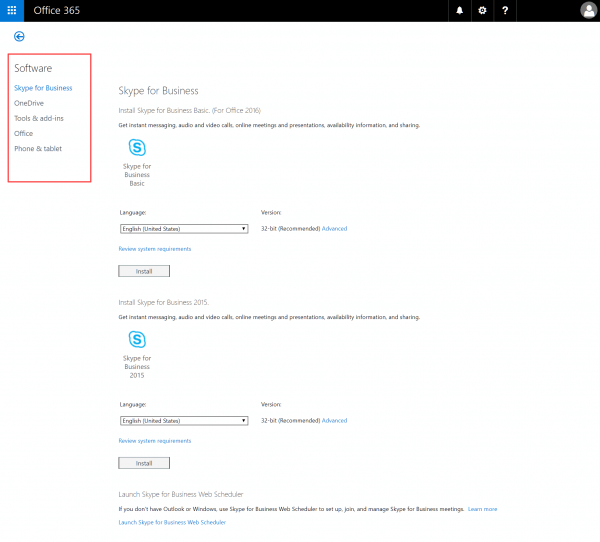Open Advanced version options for Skype 2015
The width and height of the screenshot is (600, 542).
(334, 420)
